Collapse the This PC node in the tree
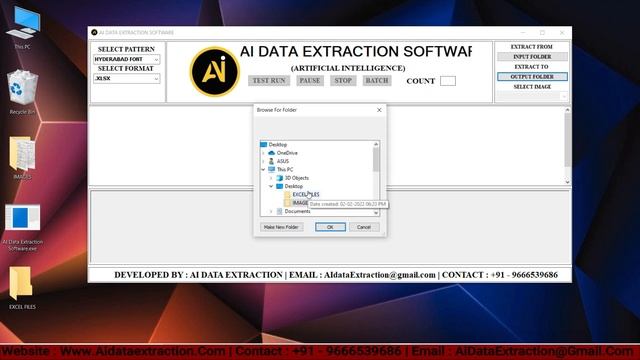The width and height of the screenshot is (640, 360). point(263,169)
